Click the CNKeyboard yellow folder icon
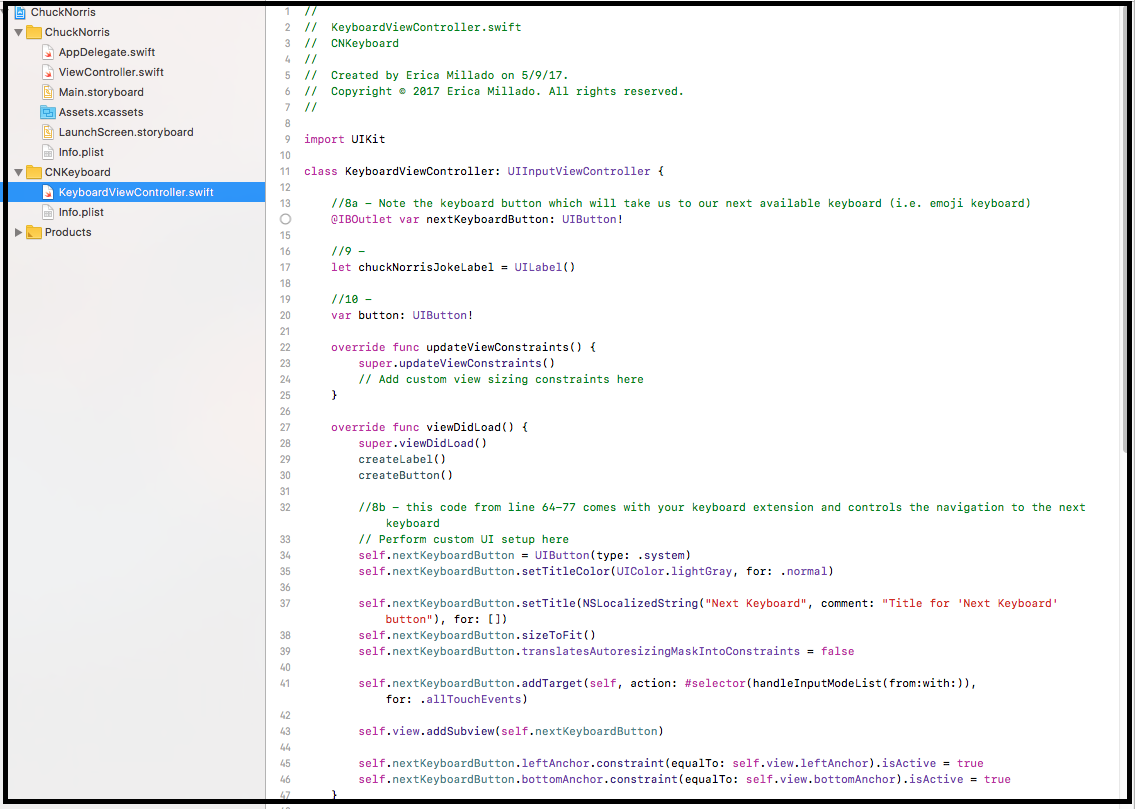Screen dimensions: 1135x809 [33, 171]
